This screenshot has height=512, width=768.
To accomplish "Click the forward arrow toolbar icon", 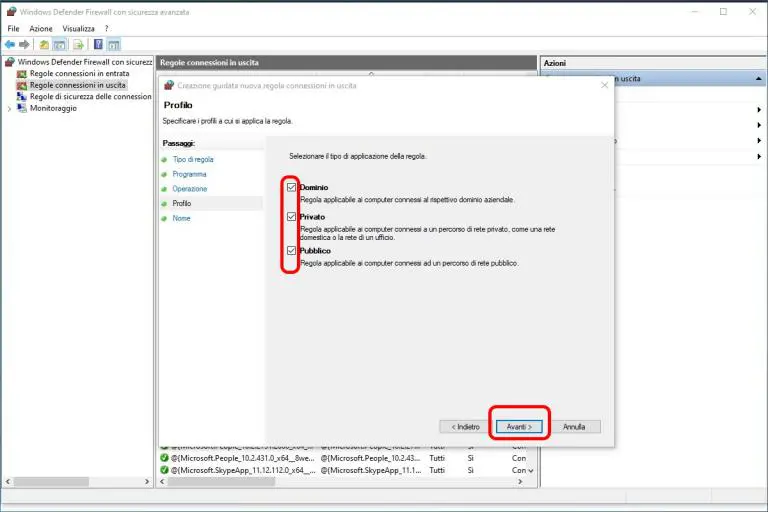I will tap(24, 45).
